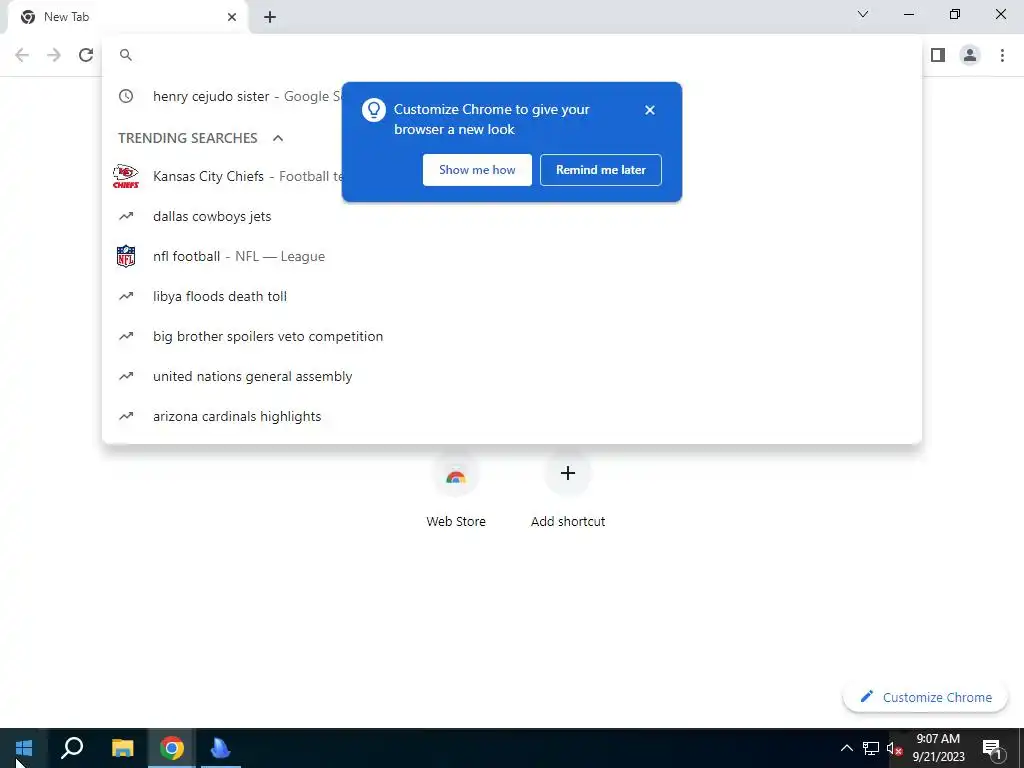The width and height of the screenshot is (1024, 768).
Task: Open the side panel icon
Action: click(x=938, y=55)
